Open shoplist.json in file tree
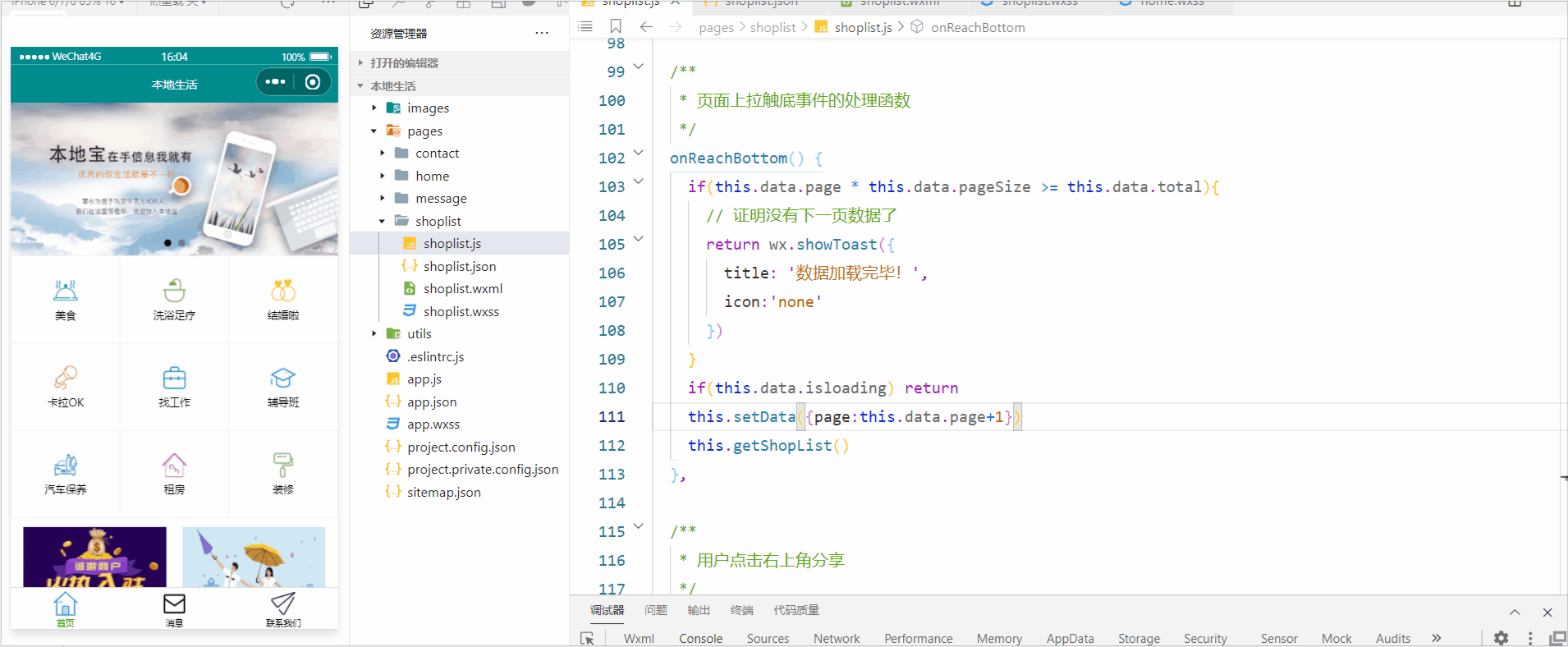The height and width of the screenshot is (647, 1568). [459, 267]
